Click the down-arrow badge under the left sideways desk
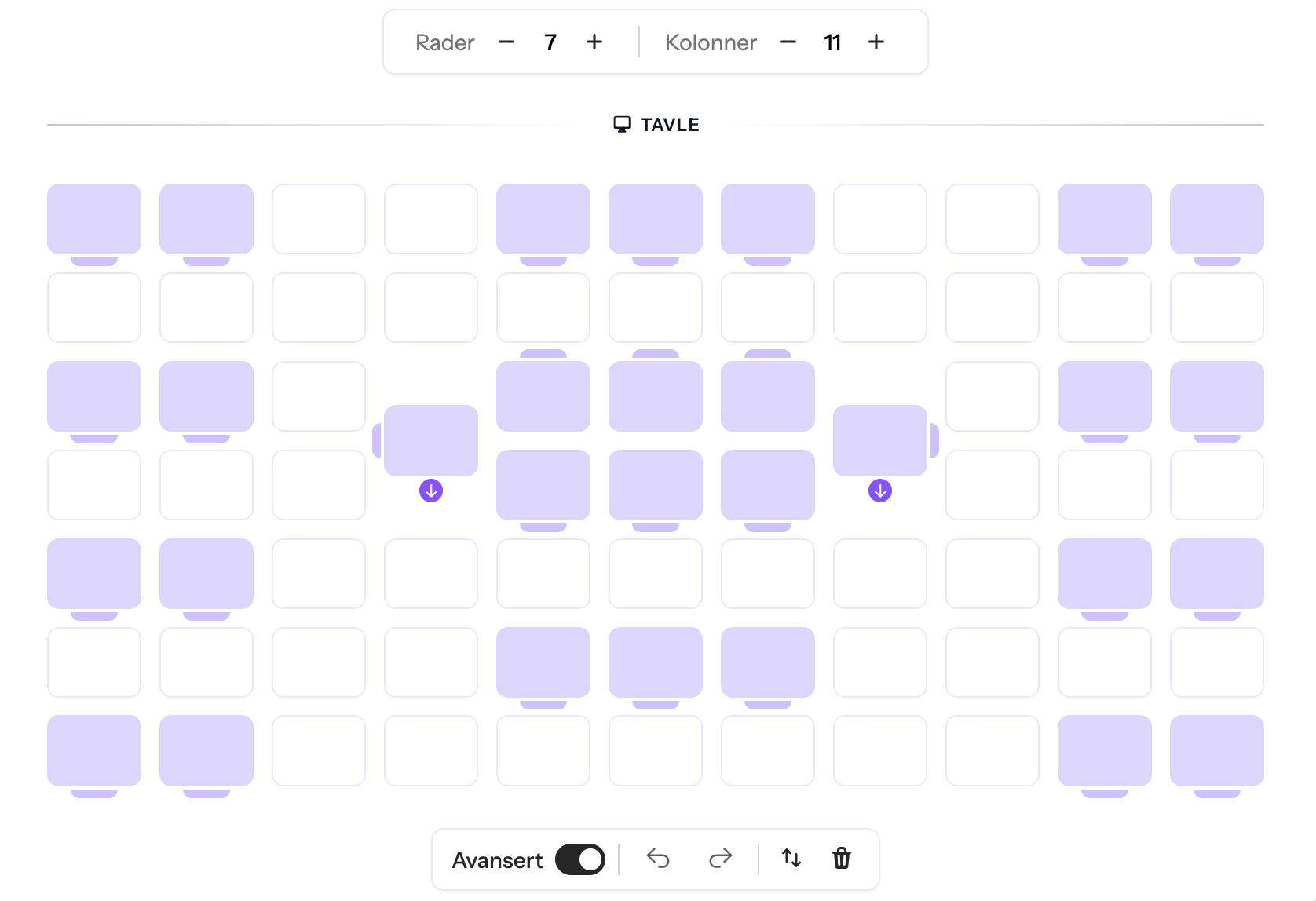 (x=431, y=491)
